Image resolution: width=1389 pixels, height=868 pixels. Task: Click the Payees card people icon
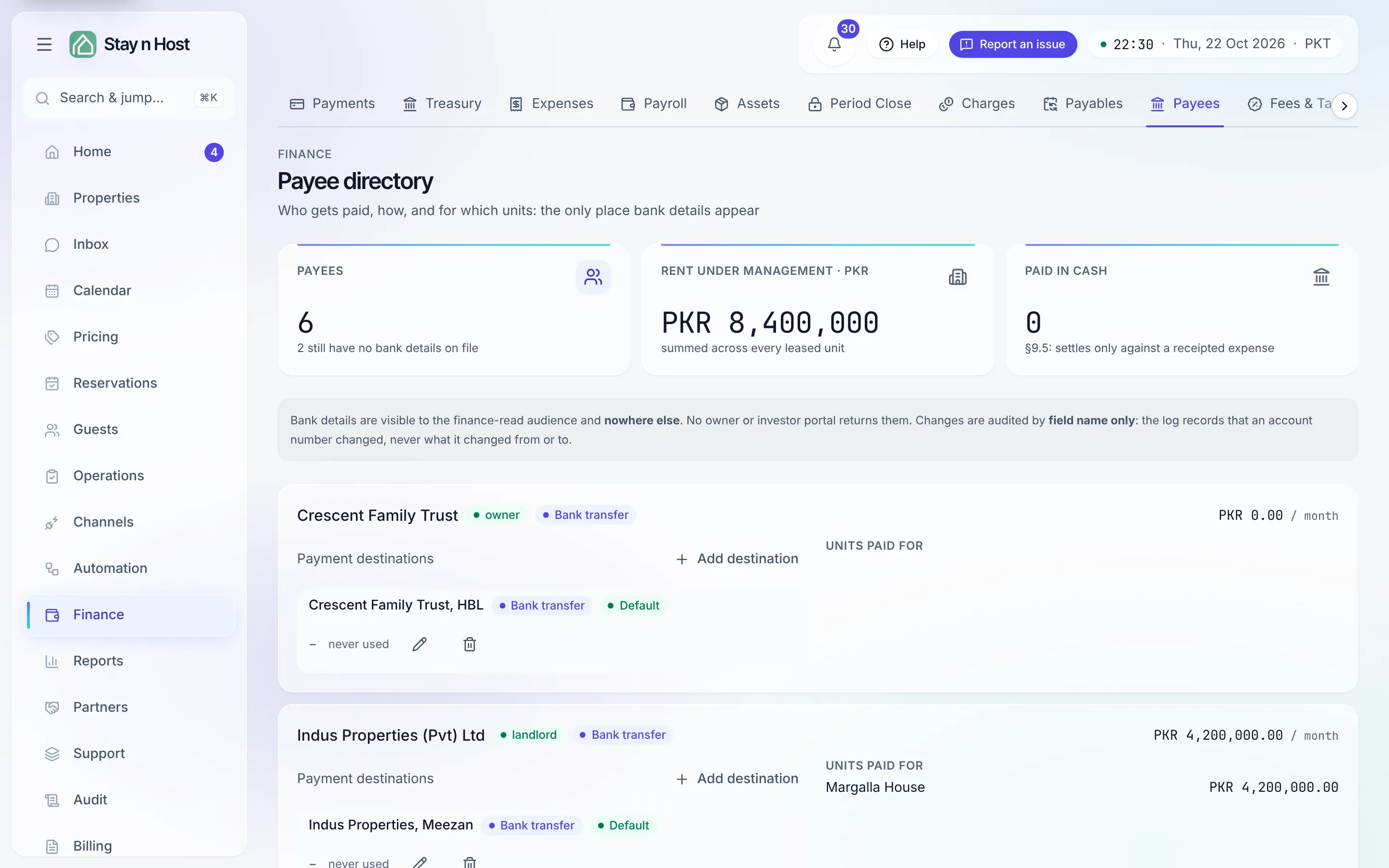pos(593,277)
